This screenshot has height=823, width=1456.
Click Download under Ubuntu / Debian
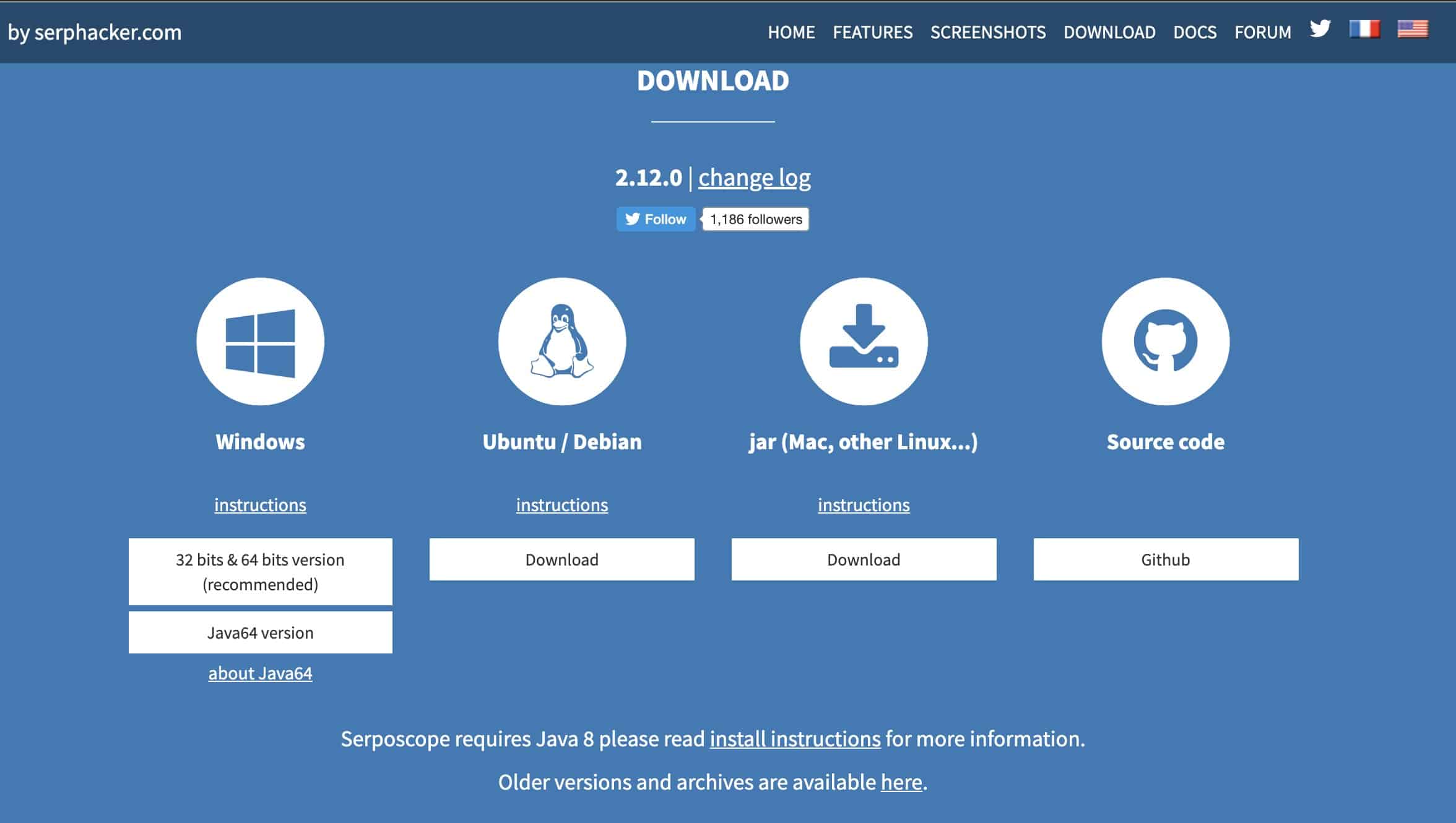coord(562,559)
